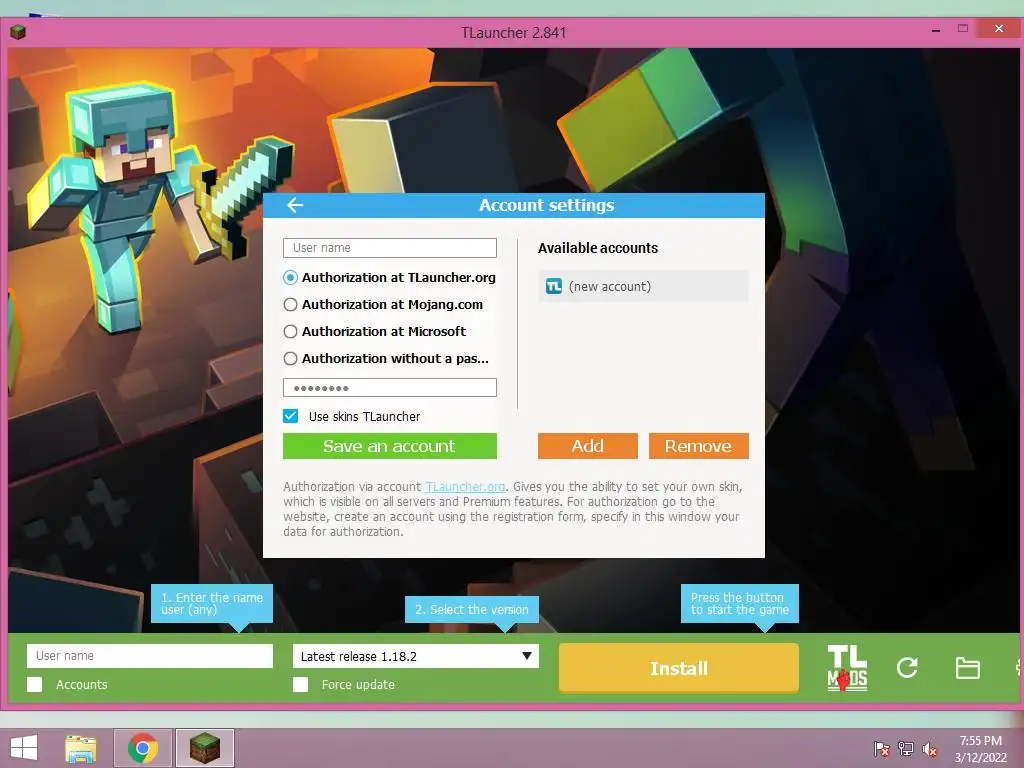Click the 7:55 PM clock in taskbar
The image size is (1024, 768).
pyautogui.click(x=980, y=741)
